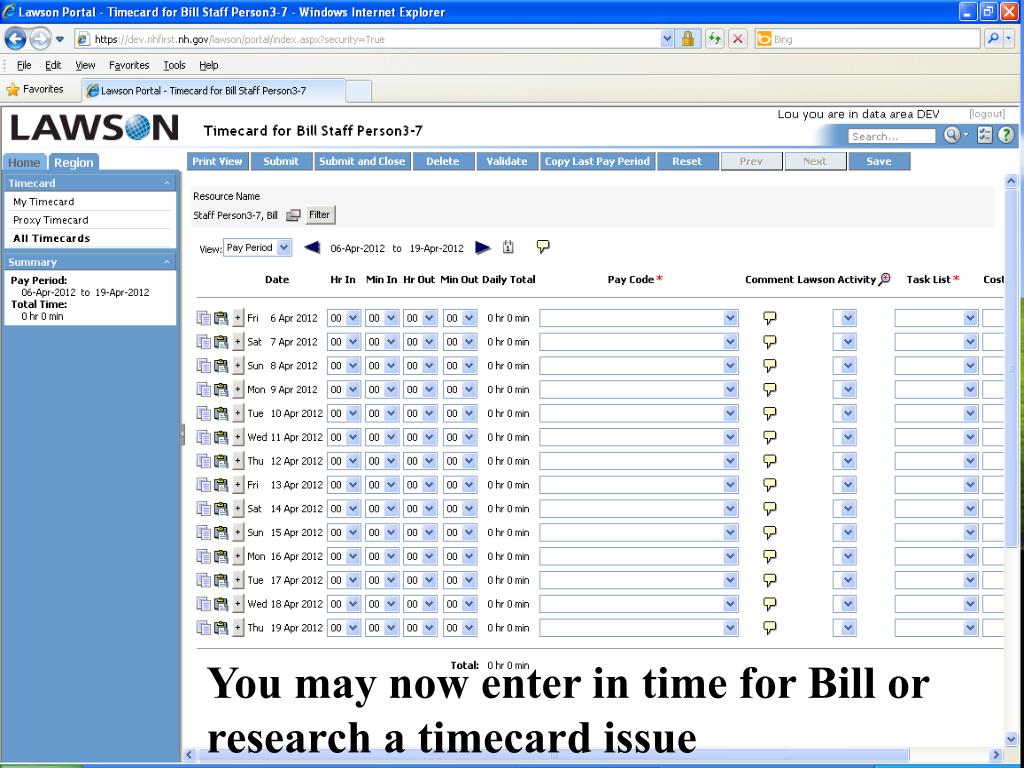The width and height of the screenshot is (1024, 768).
Task: Open the portal preferences icon beside help
Action: click(985, 135)
